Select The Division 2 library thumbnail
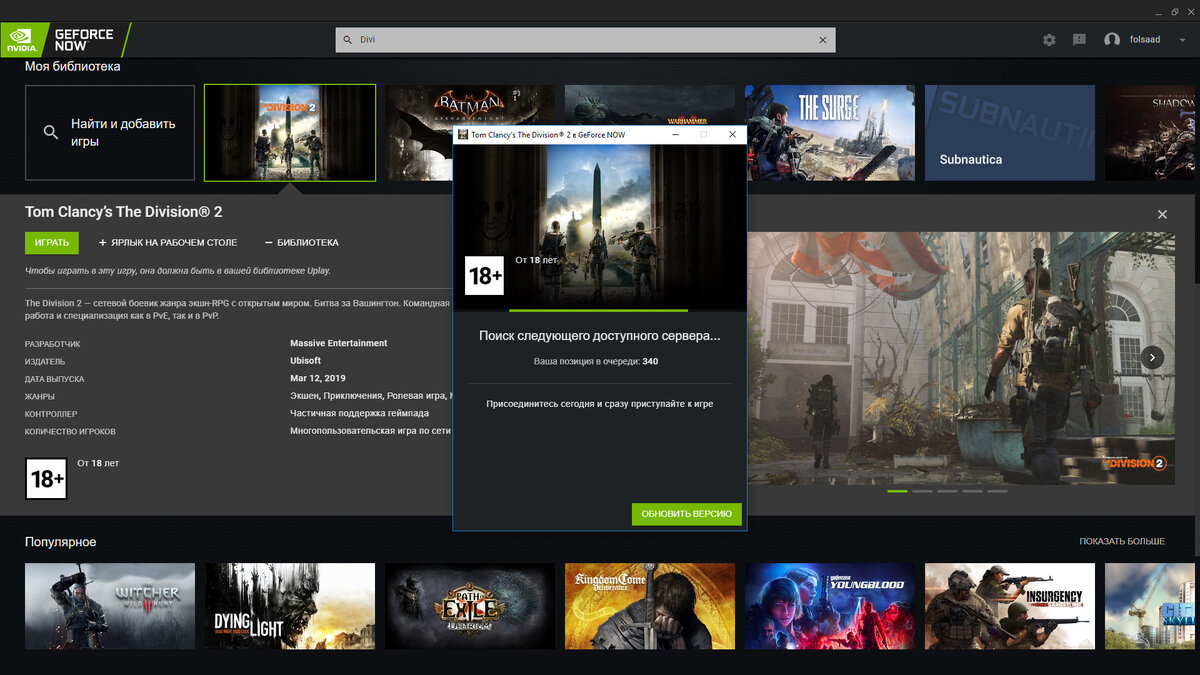This screenshot has height=675, width=1200. (x=290, y=132)
